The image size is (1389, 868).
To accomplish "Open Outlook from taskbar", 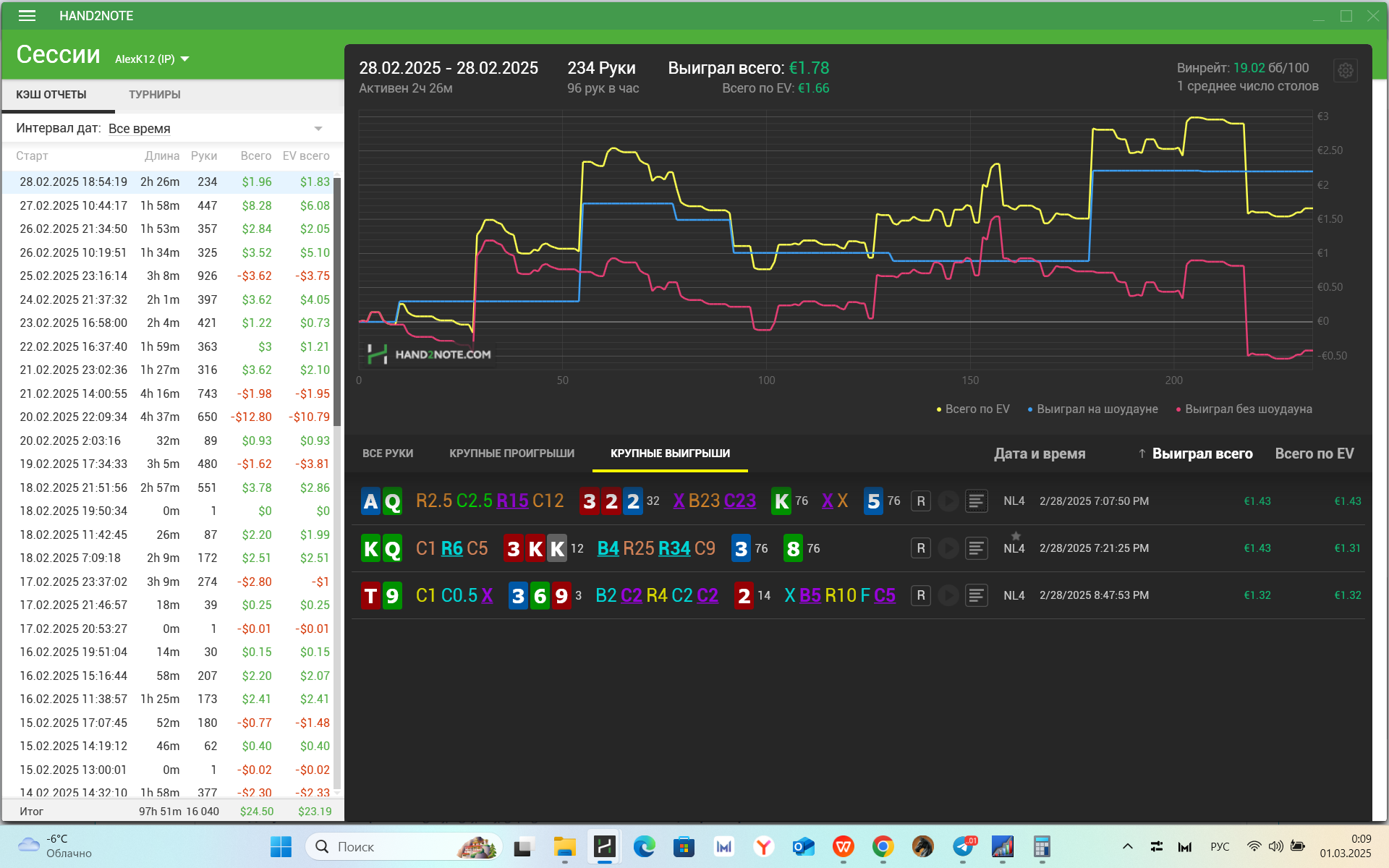I will point(803,846).
